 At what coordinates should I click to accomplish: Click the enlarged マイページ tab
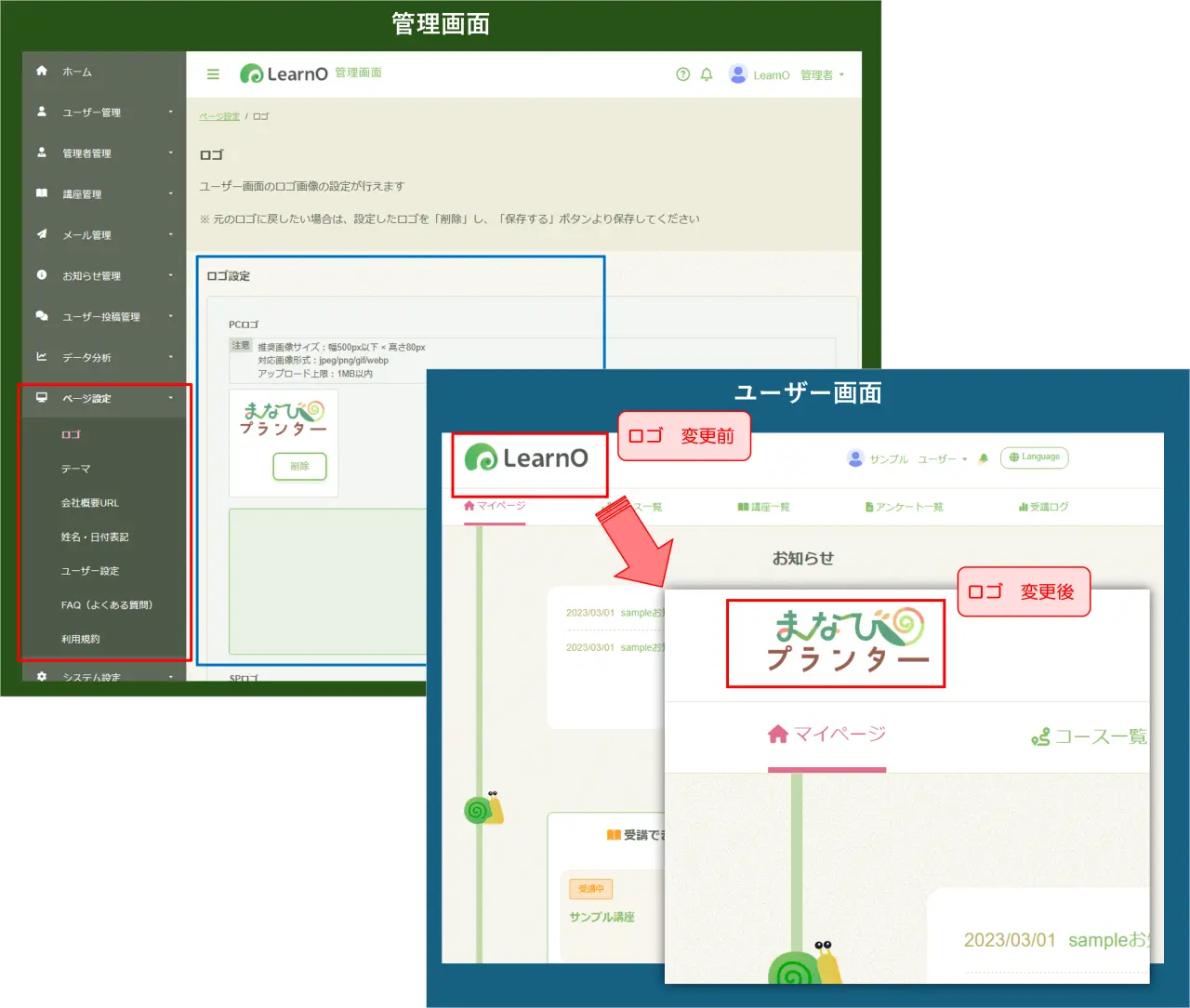pyautogui.click(x=826, y=735)
